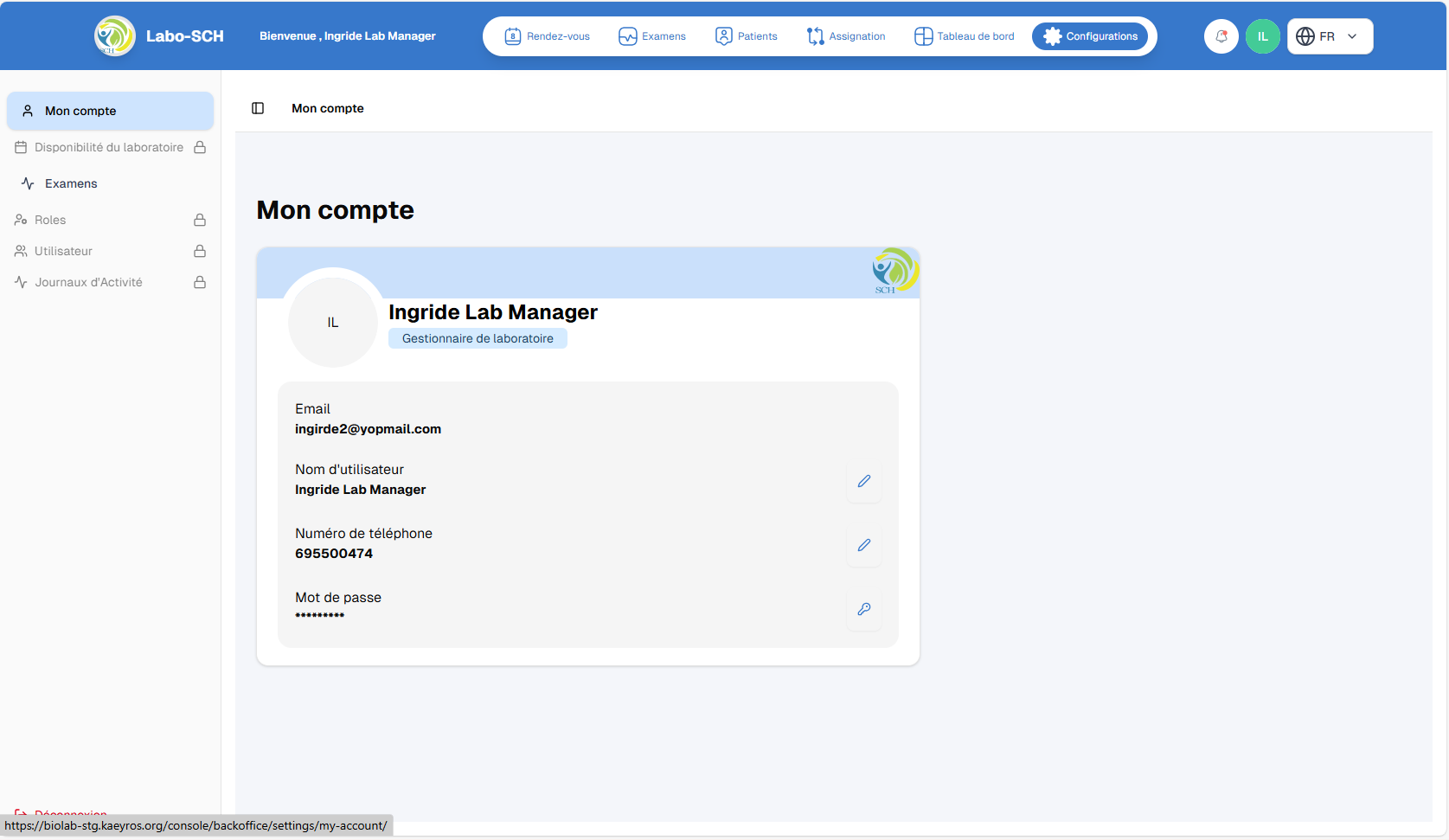Click the green IL user avatar
Viewport: 1449px width, 840px height.
pos(1262,36)
